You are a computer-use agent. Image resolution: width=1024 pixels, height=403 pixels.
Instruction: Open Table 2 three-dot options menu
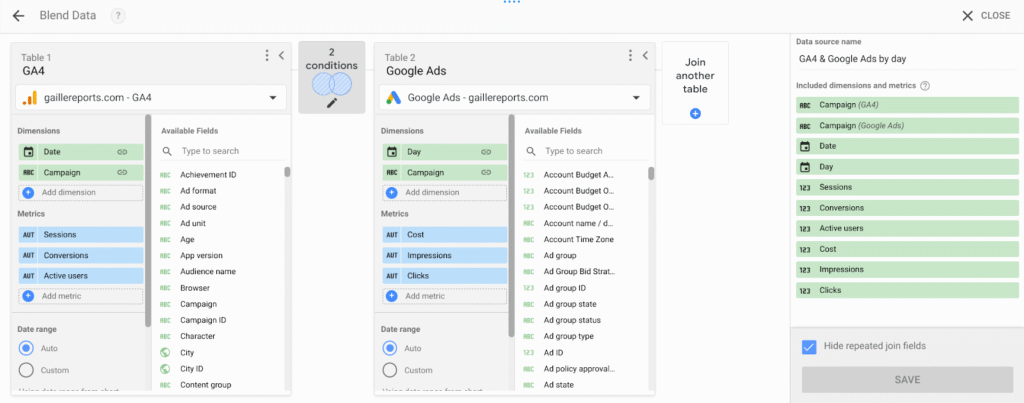coord(631,56)
